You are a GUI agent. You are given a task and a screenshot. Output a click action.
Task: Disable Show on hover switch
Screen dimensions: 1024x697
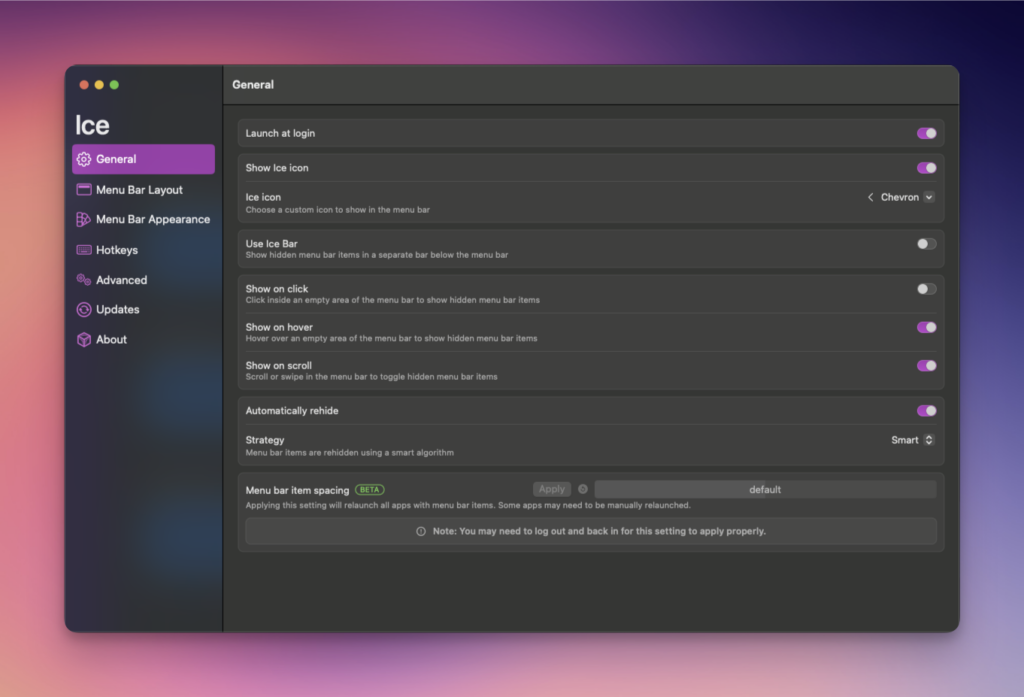pyautogui.click(x=926, y=327)
